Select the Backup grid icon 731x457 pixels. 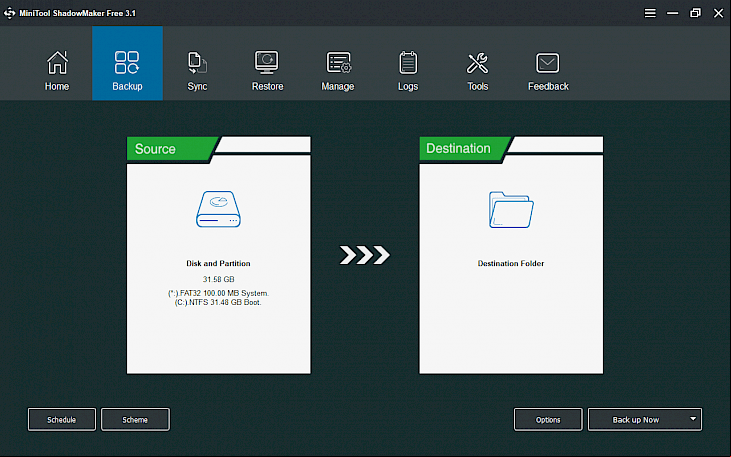[x=127, y=62]
